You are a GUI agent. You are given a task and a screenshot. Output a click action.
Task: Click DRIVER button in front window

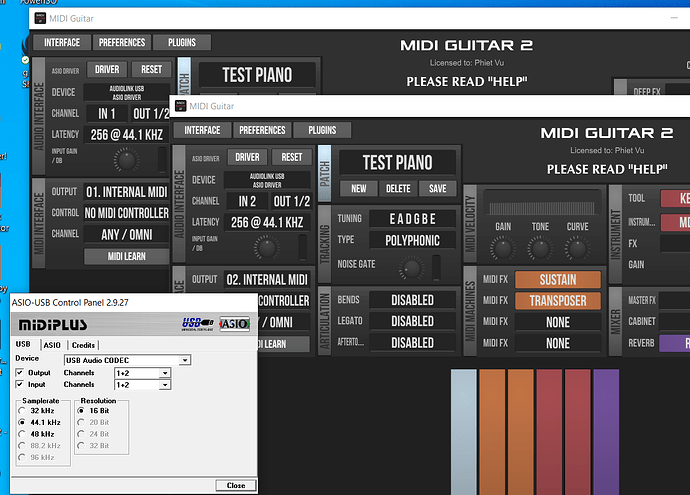point(247,157)
